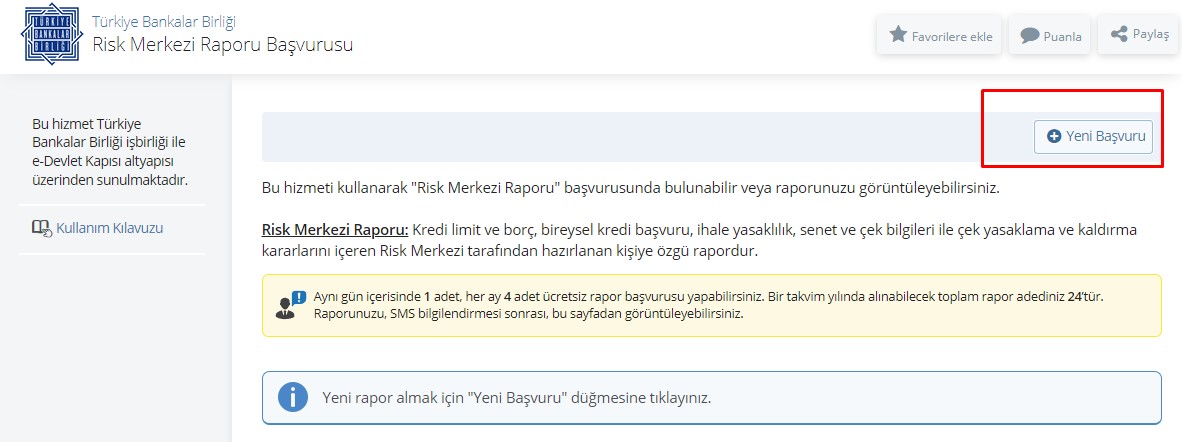The width and height of the screenshot is (1182, 442).
Task: Rate the service with Puanla button
Action: coord(1050,35)
